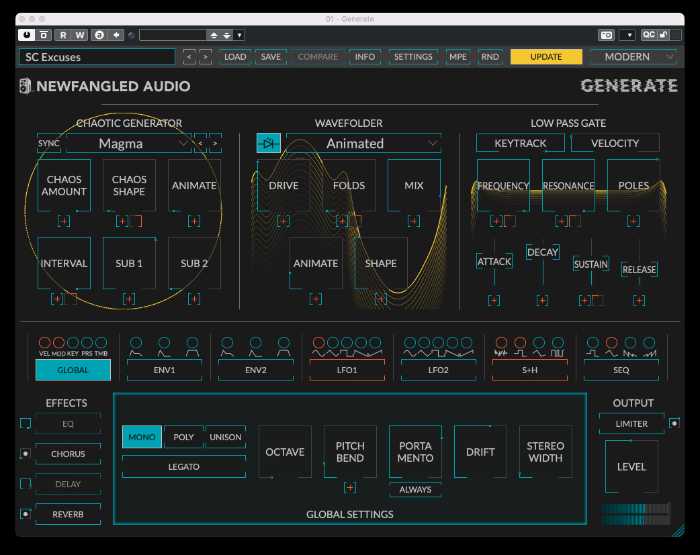The image size is (700, 555).
Task: Click the Newfangled Audio logo icon
Action: [25, 86]
